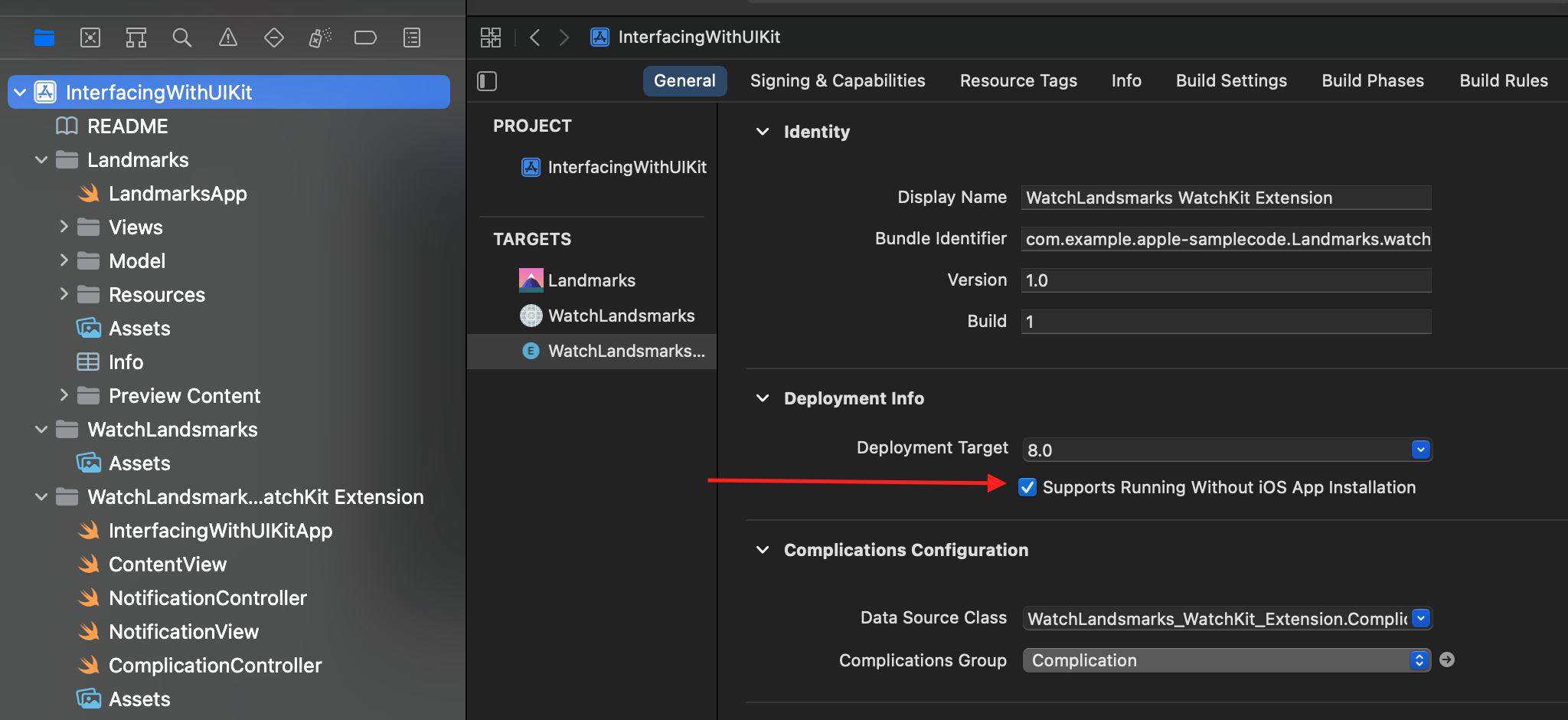The image size is (1568, 720).
Task: Select Assets under WatchLandsmarks folder
Action: click(x=139, y=463)
